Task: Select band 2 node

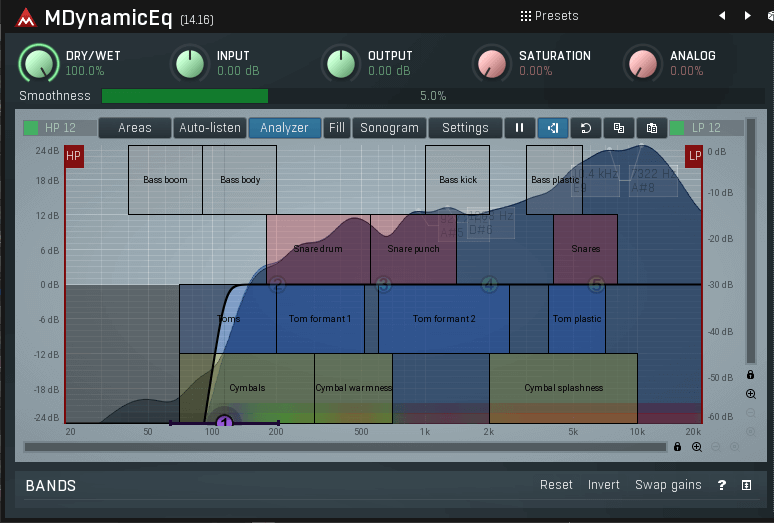Action: 277,285
